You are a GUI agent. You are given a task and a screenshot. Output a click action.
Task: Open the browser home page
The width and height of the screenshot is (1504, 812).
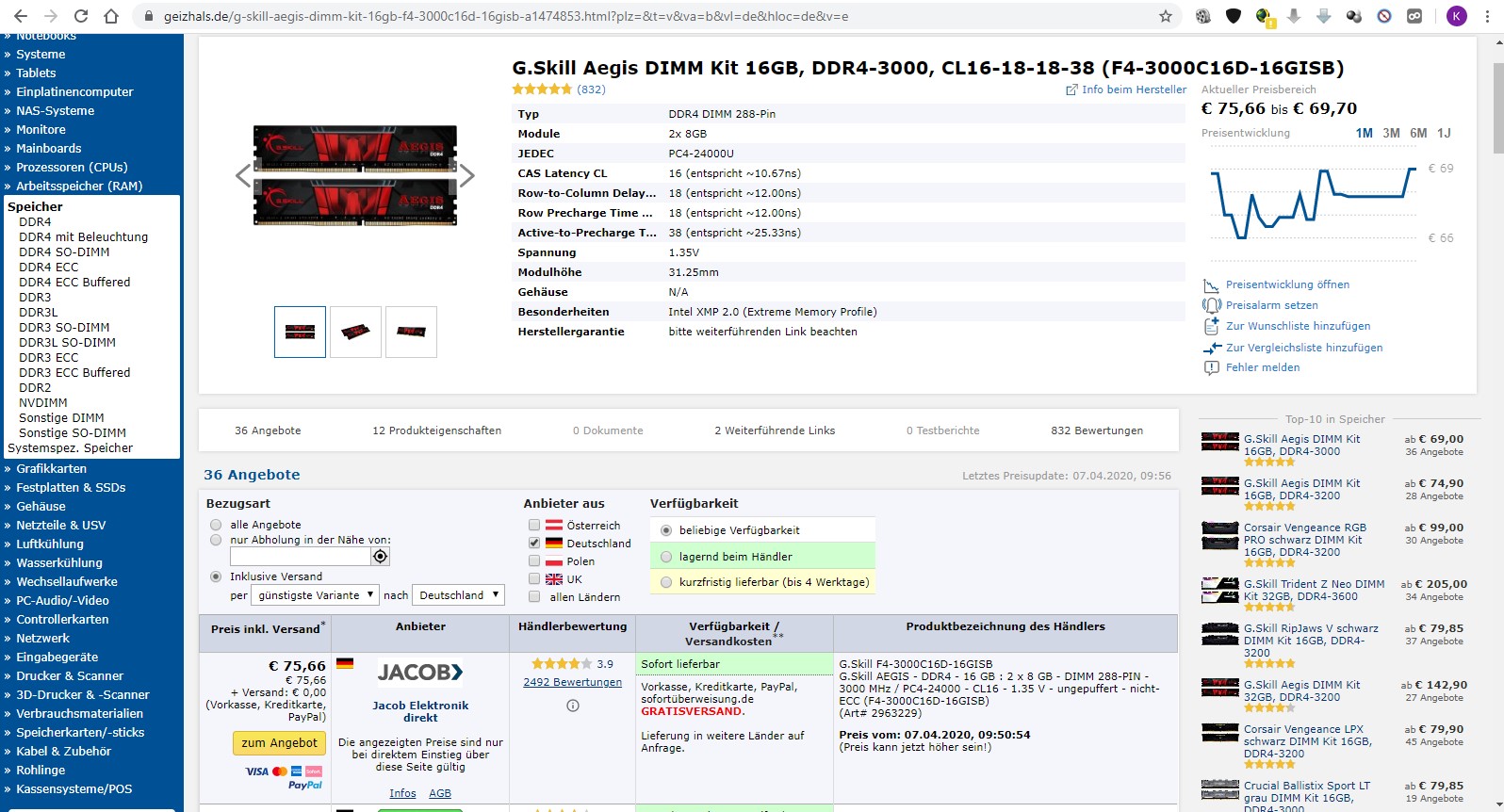click(x=110, y=16)
